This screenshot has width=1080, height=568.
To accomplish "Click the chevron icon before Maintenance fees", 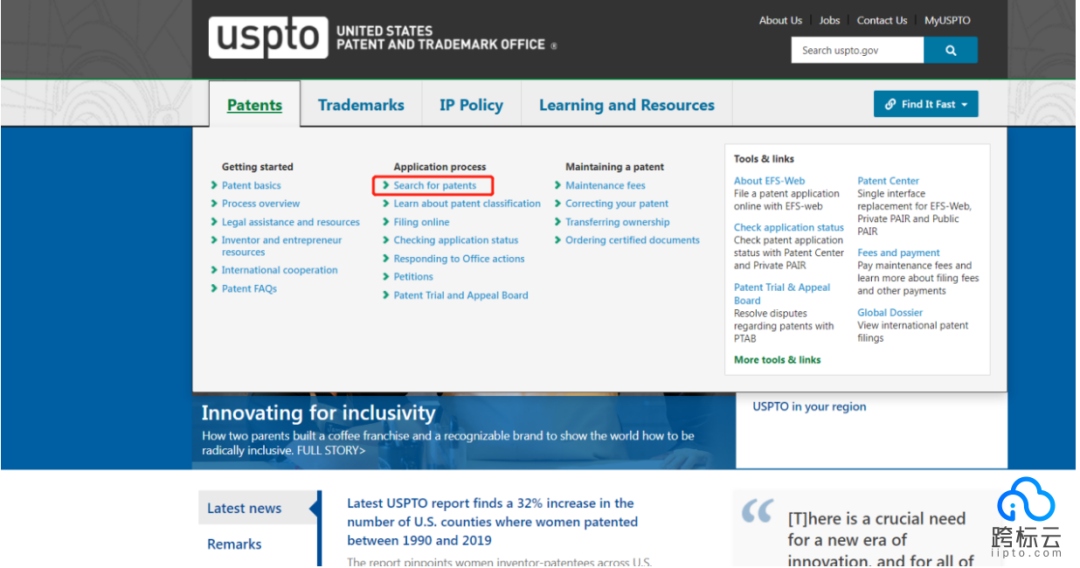I will (558, 185).
